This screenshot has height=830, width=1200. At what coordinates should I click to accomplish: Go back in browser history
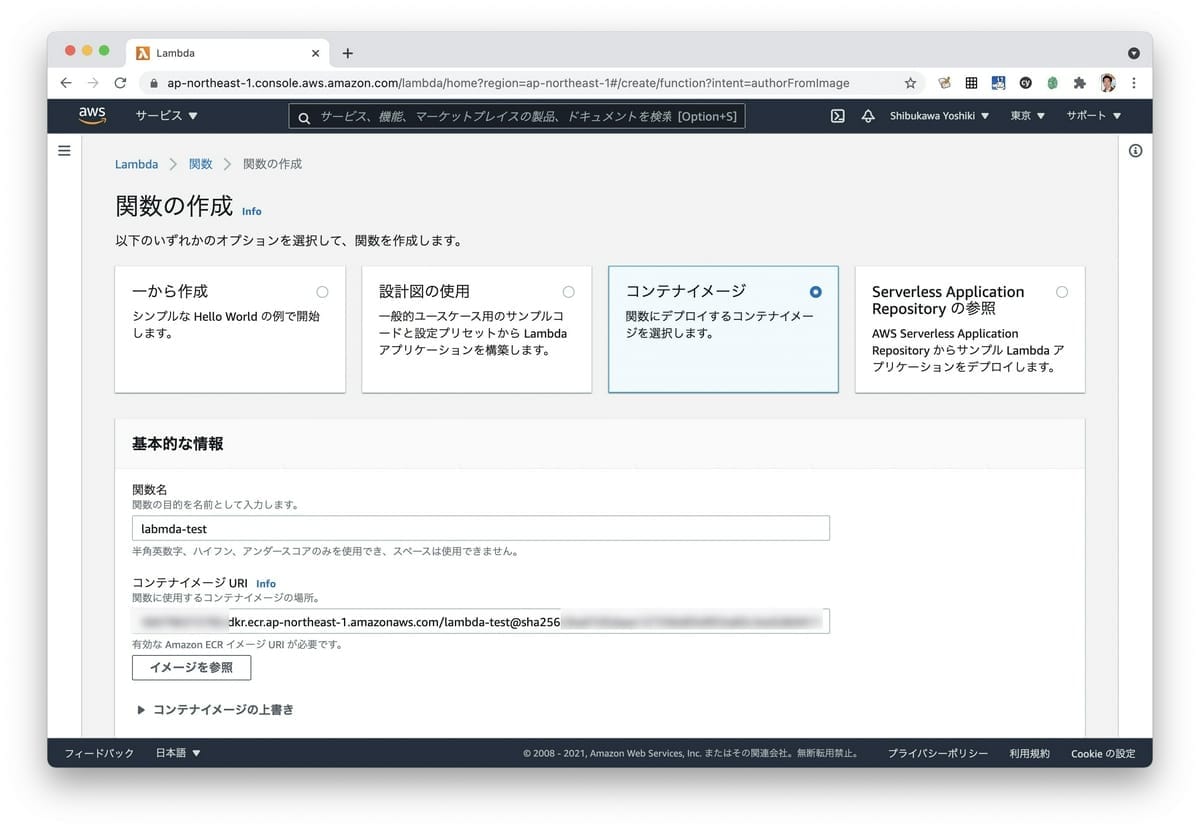point(66,83)
